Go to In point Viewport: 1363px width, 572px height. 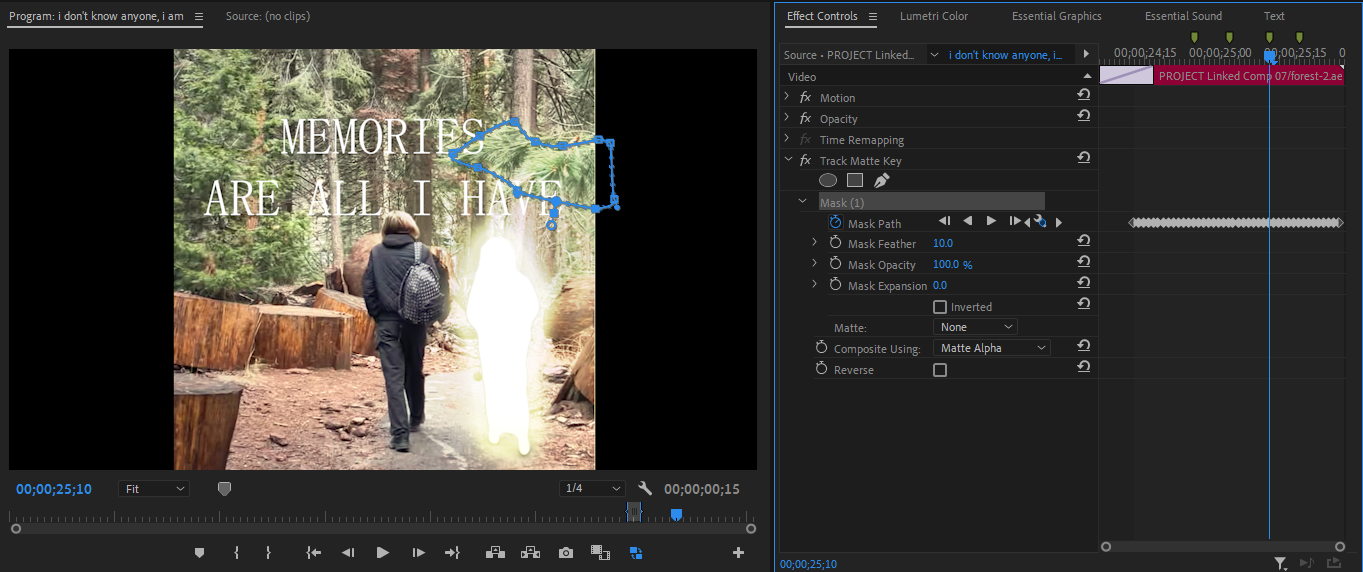[x=314, y=552]
